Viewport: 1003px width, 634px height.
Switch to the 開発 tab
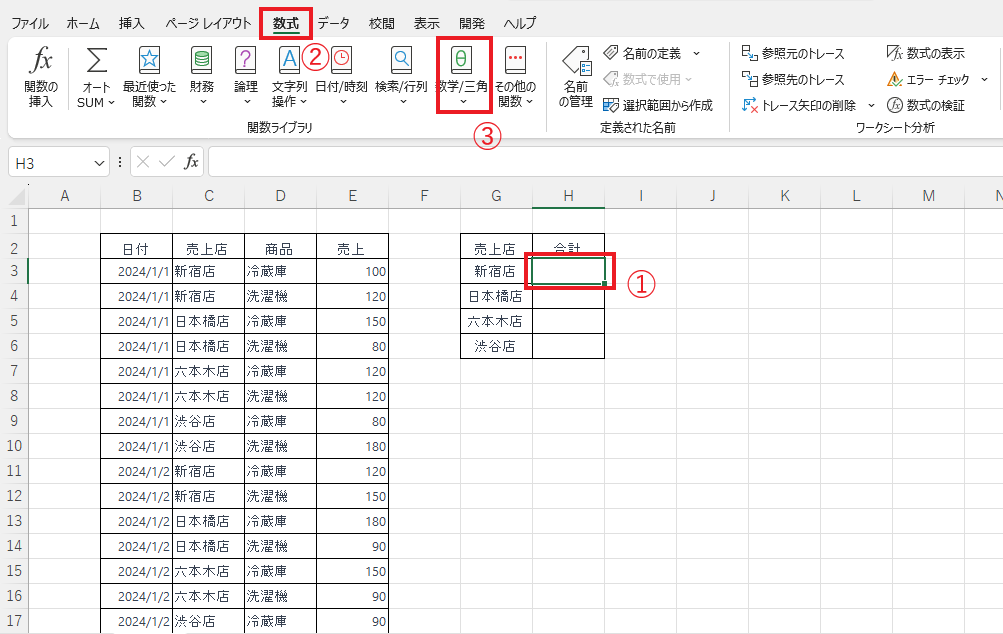(472, 24)
